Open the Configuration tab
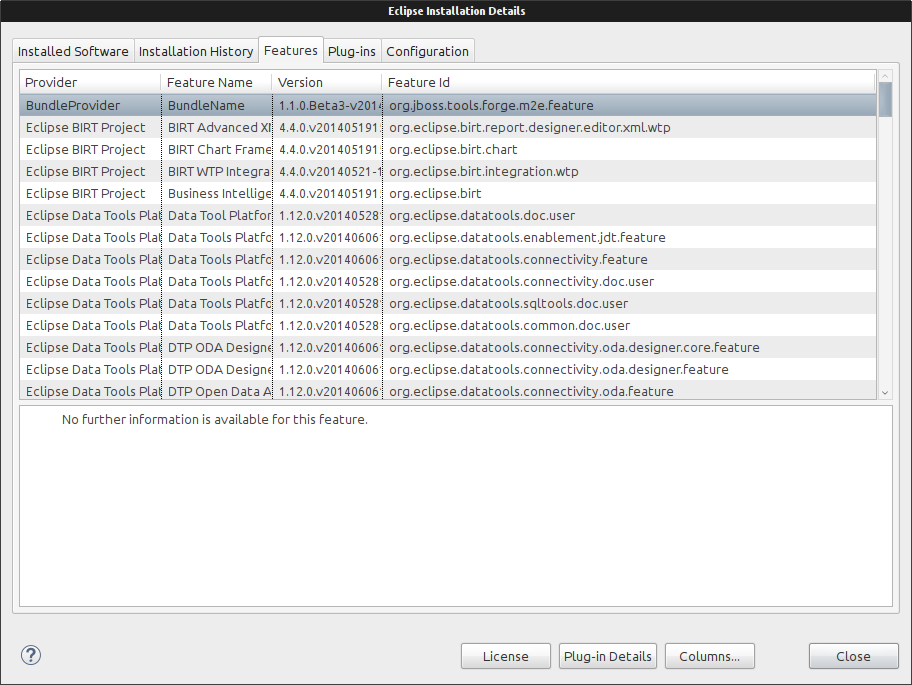912x685 pixels. point(428,51)
